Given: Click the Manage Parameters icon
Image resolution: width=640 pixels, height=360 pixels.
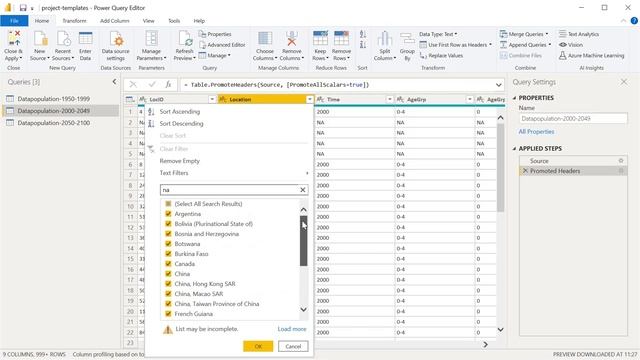Looking at the screenshot, I should tap(151, 39).
